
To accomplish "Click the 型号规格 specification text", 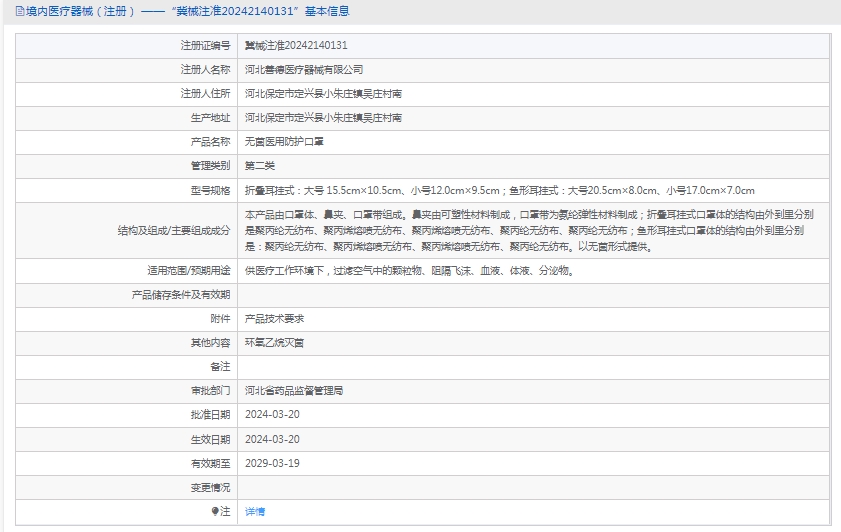I will 499,190.
